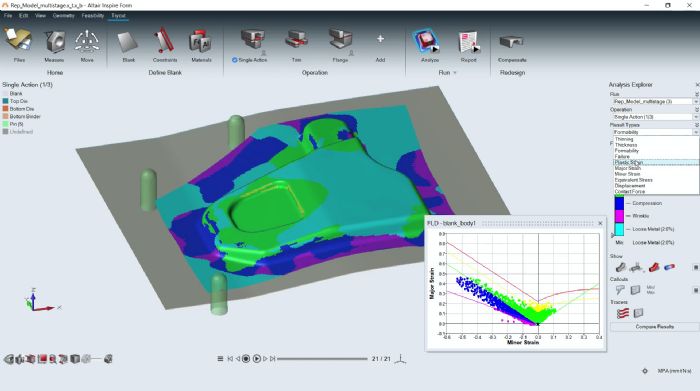The height and width of the screenshot is (391, 700).
Task: Open the Files tool icon
Action: coord(18,41)
